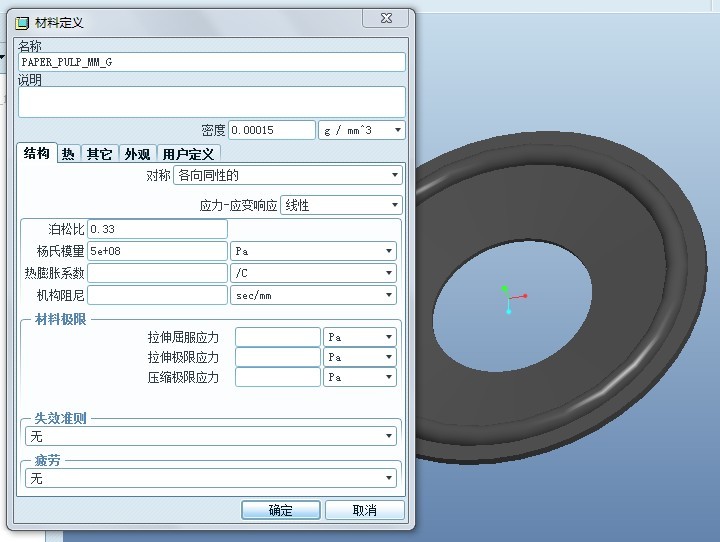Screen dimensions: 720x542
Task: Open the 对称 dropdown showing 各向同性的
Action: click(288, 175)
